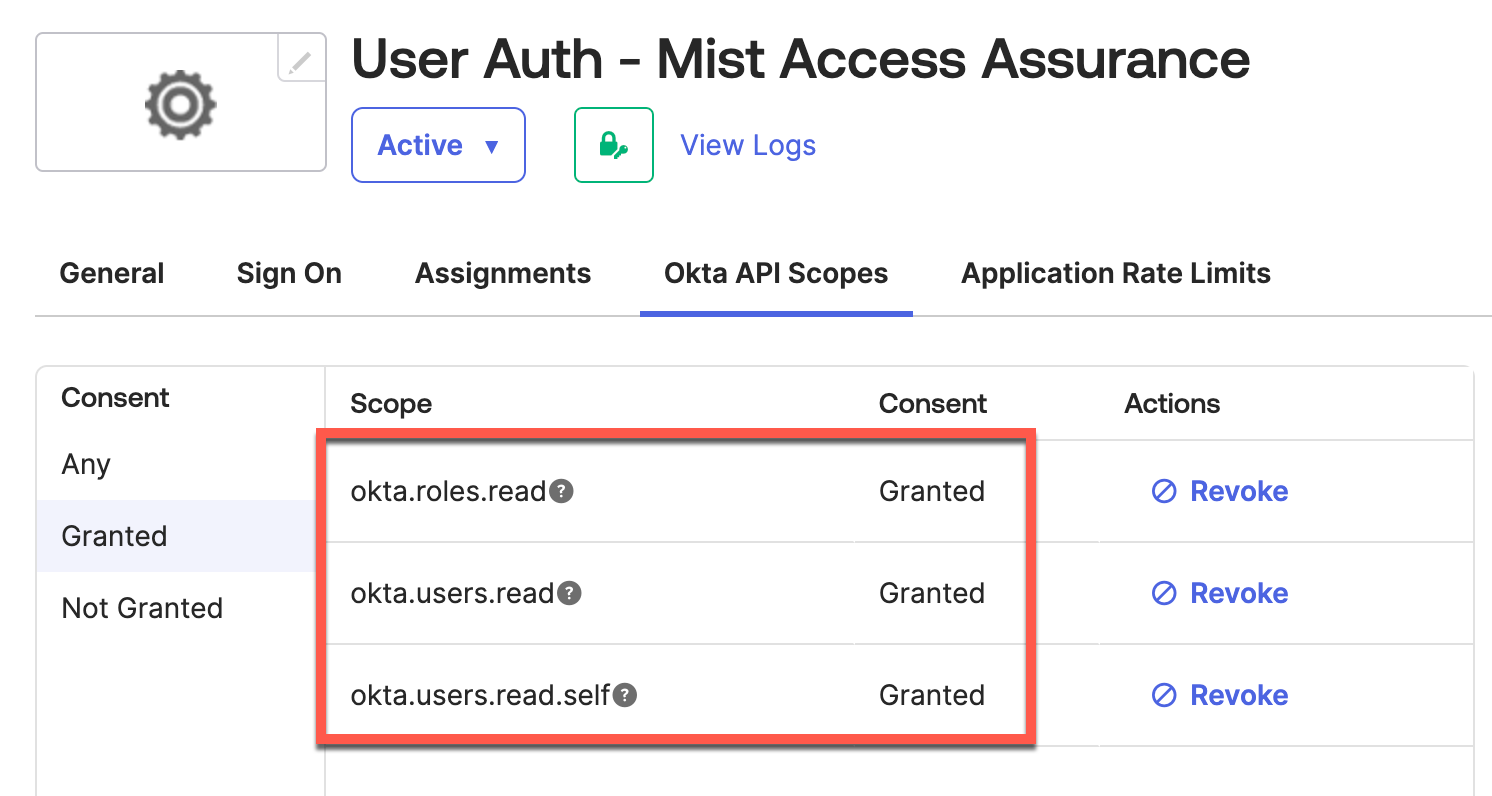The width and height of the screenshot is (1492, 796).
Task: Select the Okta API Scopes tab
Action: click(x=776, y=273)
